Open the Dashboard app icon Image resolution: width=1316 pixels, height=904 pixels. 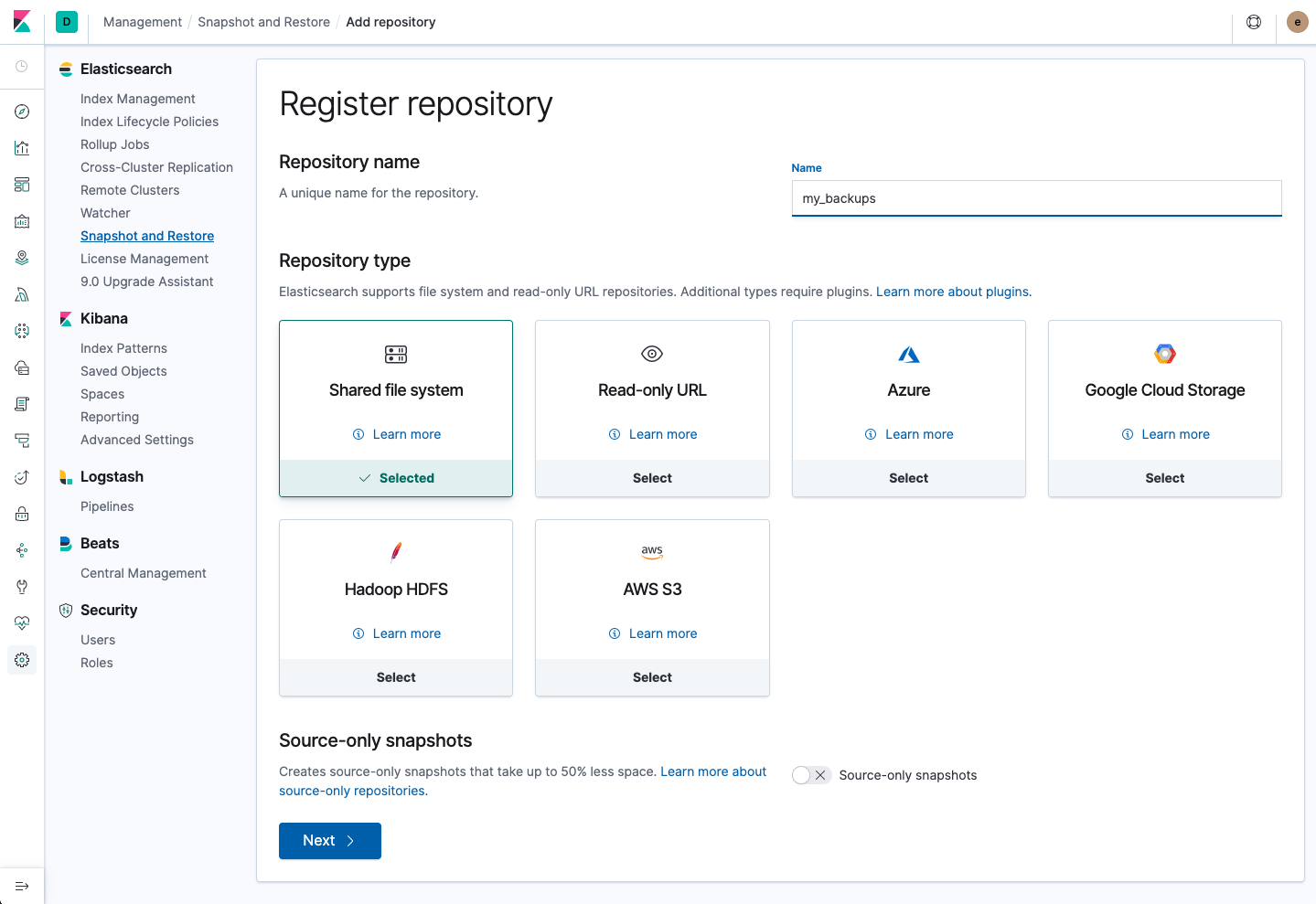[22, 184]
